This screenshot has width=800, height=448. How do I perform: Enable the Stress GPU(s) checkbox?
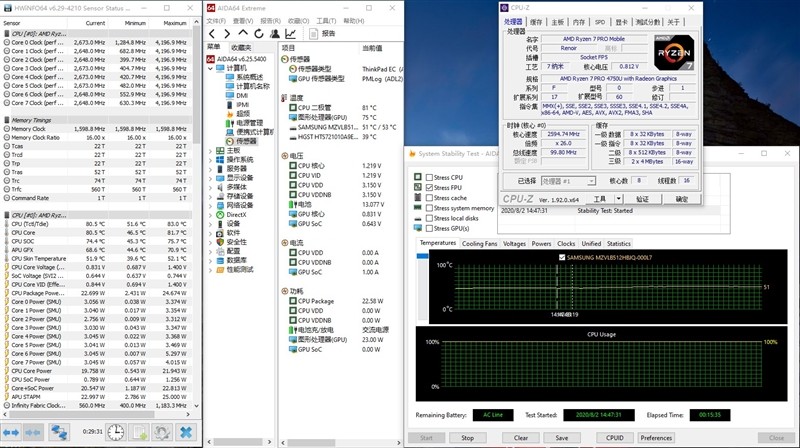click(429, 228)
